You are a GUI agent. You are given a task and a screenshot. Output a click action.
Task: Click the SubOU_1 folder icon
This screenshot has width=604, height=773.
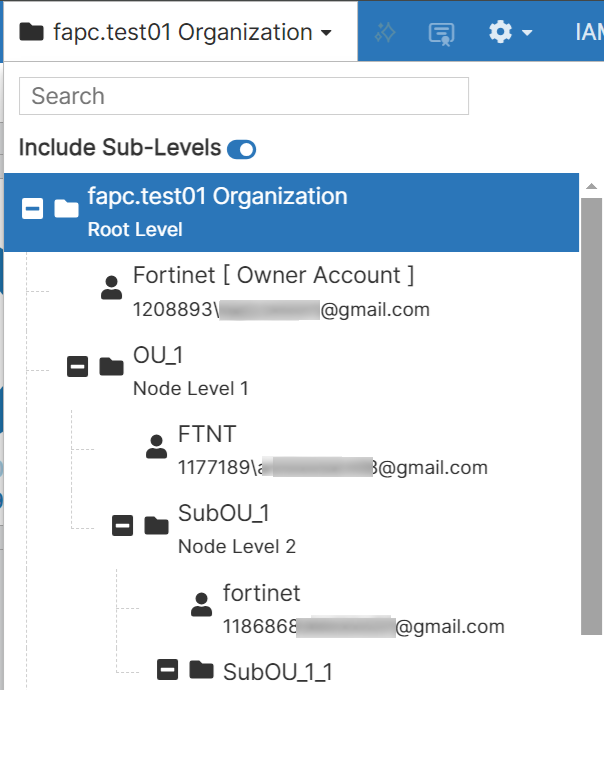pyautogui.click(x=156, y=525)
